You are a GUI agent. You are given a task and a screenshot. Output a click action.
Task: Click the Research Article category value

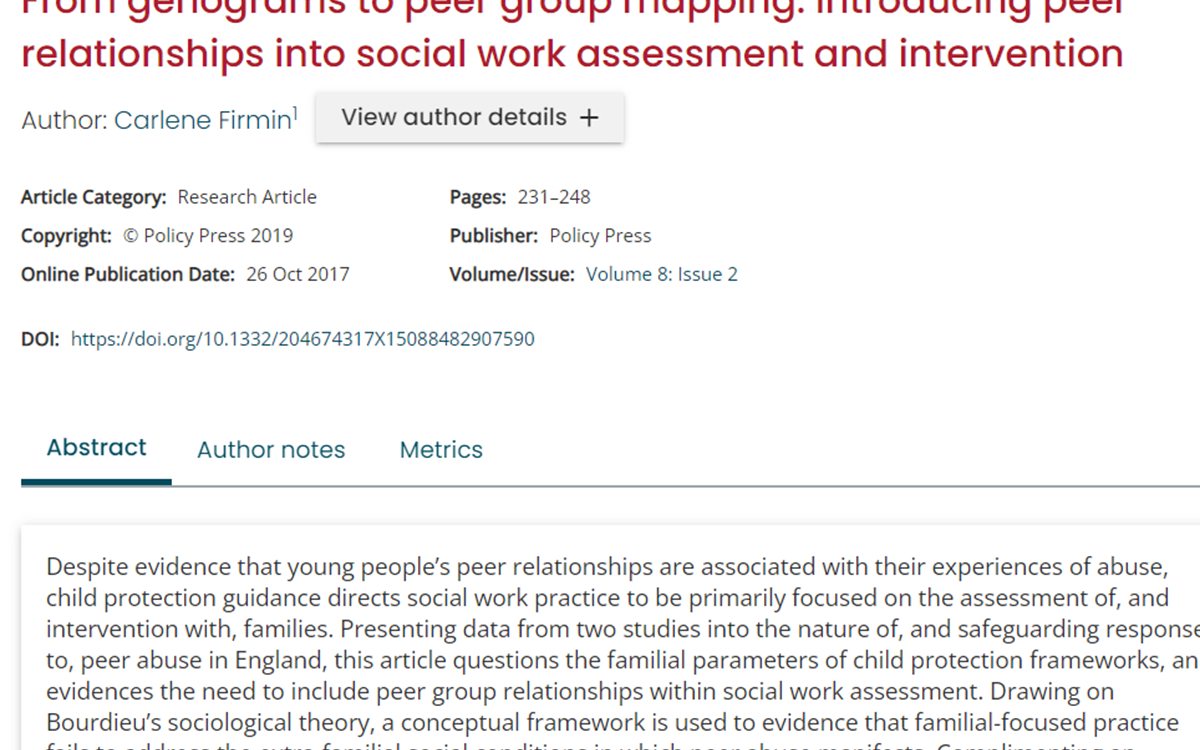pyautogui.click(x=247, y=197)
